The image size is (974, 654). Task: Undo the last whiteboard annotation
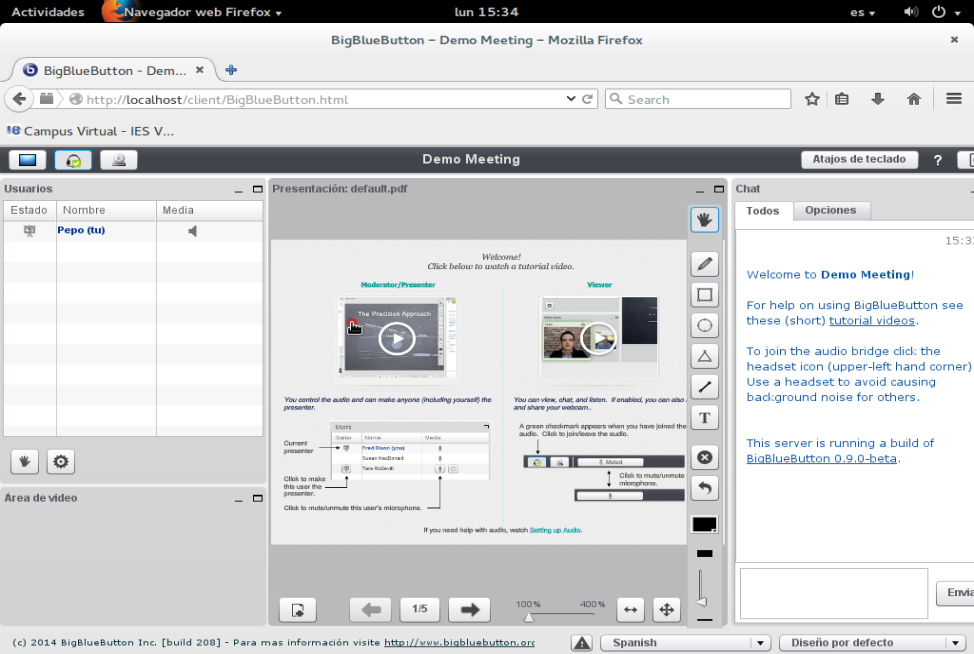tap(704, 488)
